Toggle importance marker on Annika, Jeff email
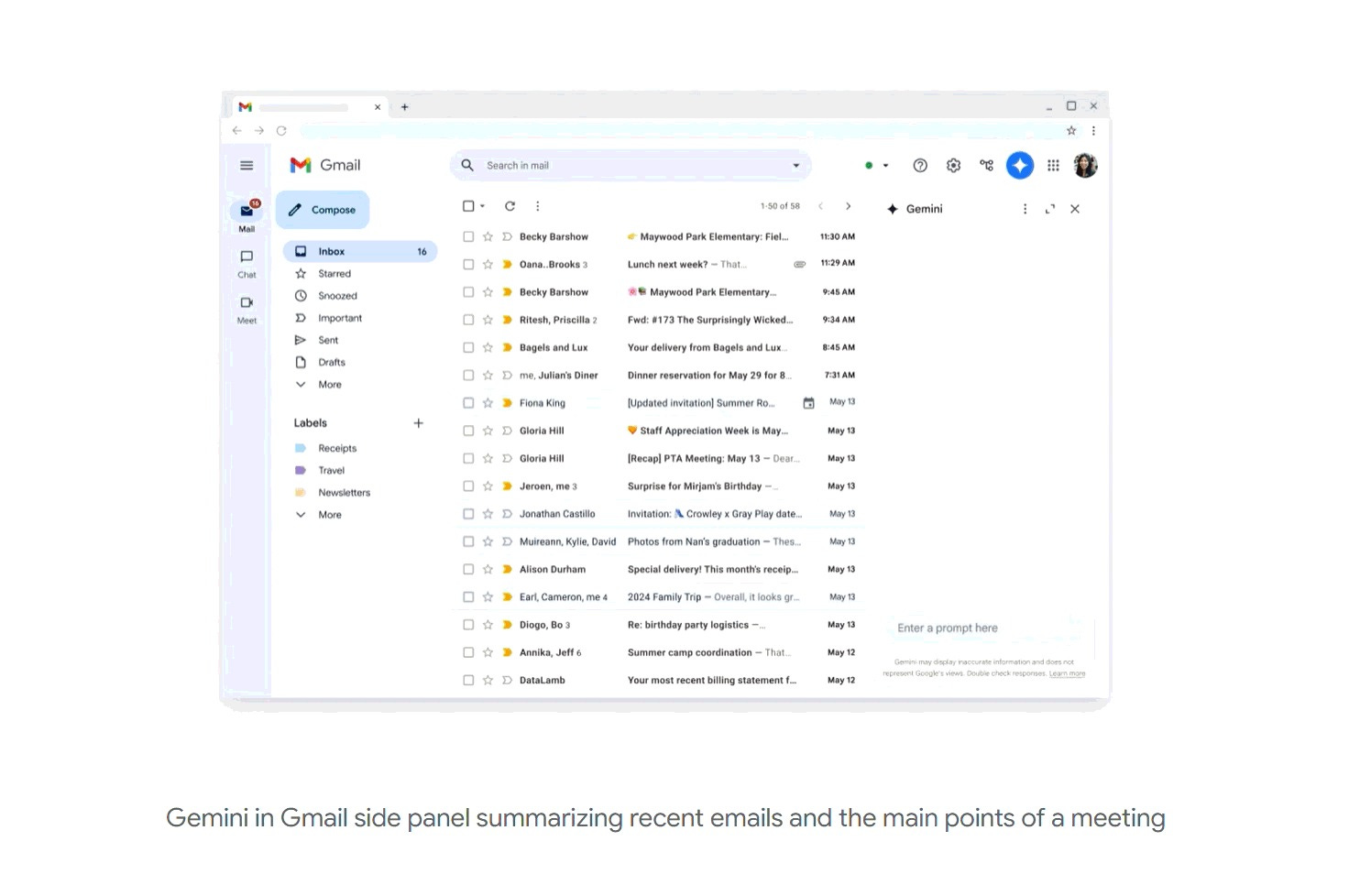Image resolution: width=1349 pixels, height=896 pixels. click(507, 652)
